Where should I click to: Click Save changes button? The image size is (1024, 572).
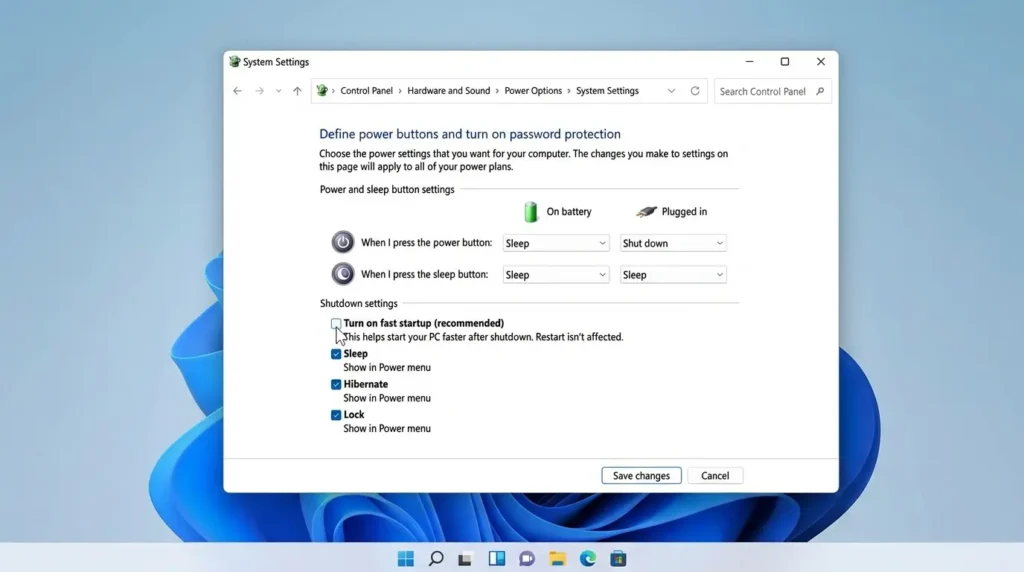(x=641, y=475)
